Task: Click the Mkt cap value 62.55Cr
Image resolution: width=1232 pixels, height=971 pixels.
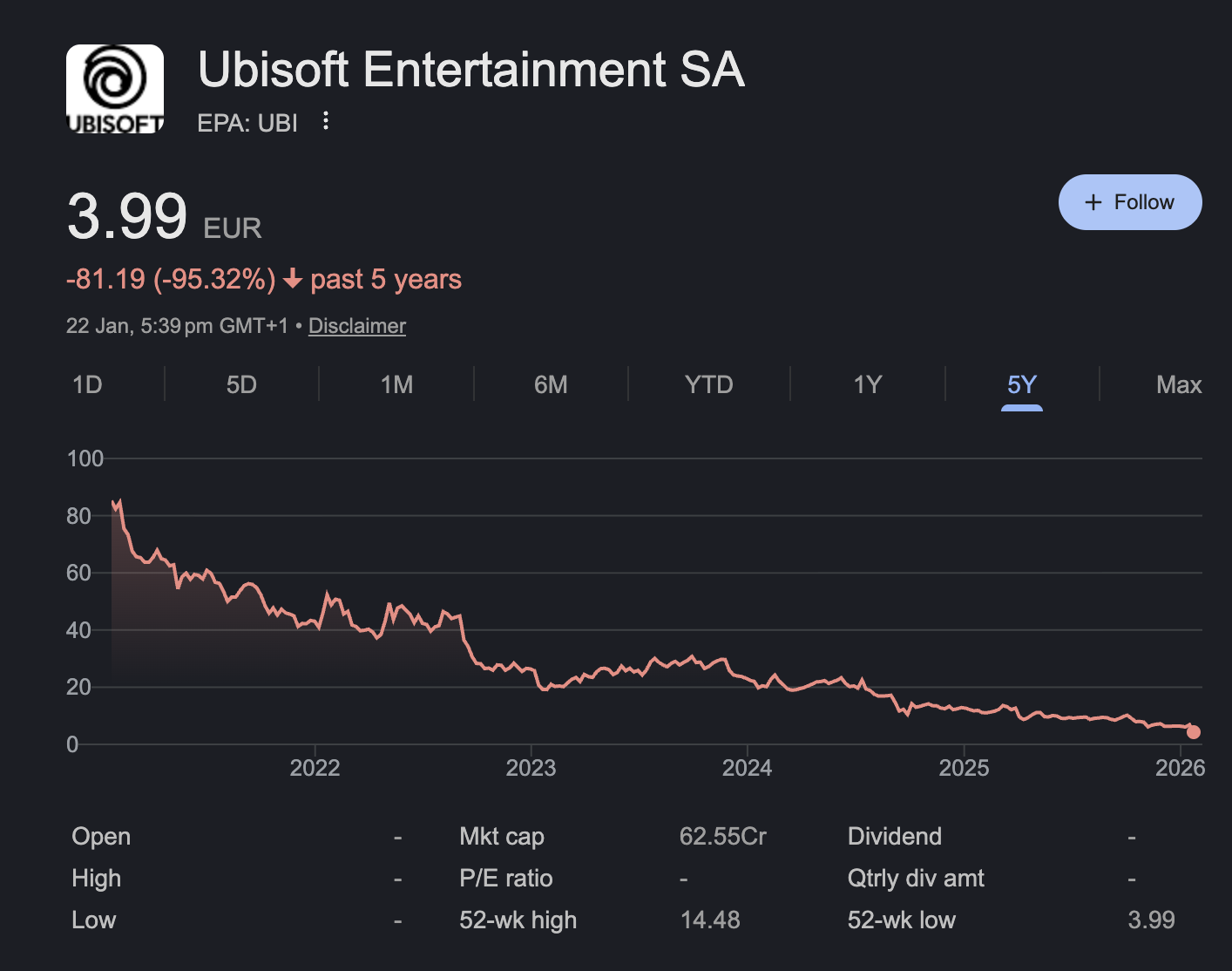Action: point(722,837)
